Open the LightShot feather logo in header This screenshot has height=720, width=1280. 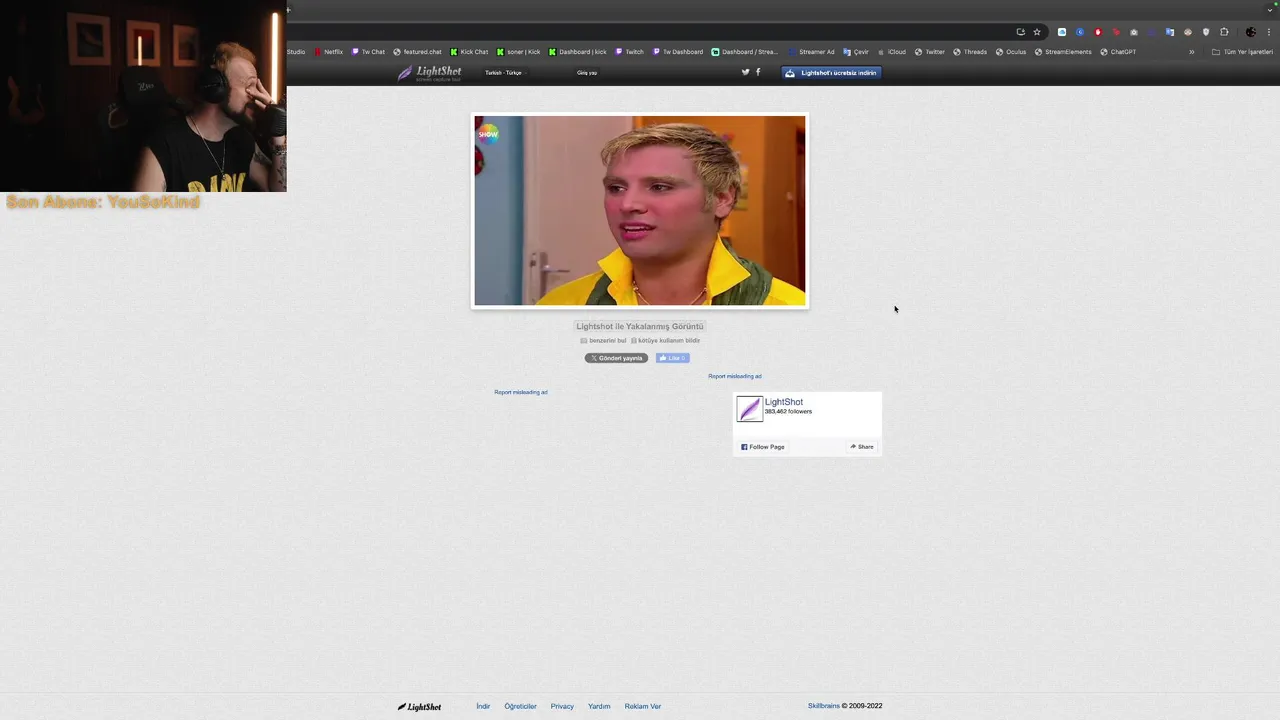pos(430,73)
